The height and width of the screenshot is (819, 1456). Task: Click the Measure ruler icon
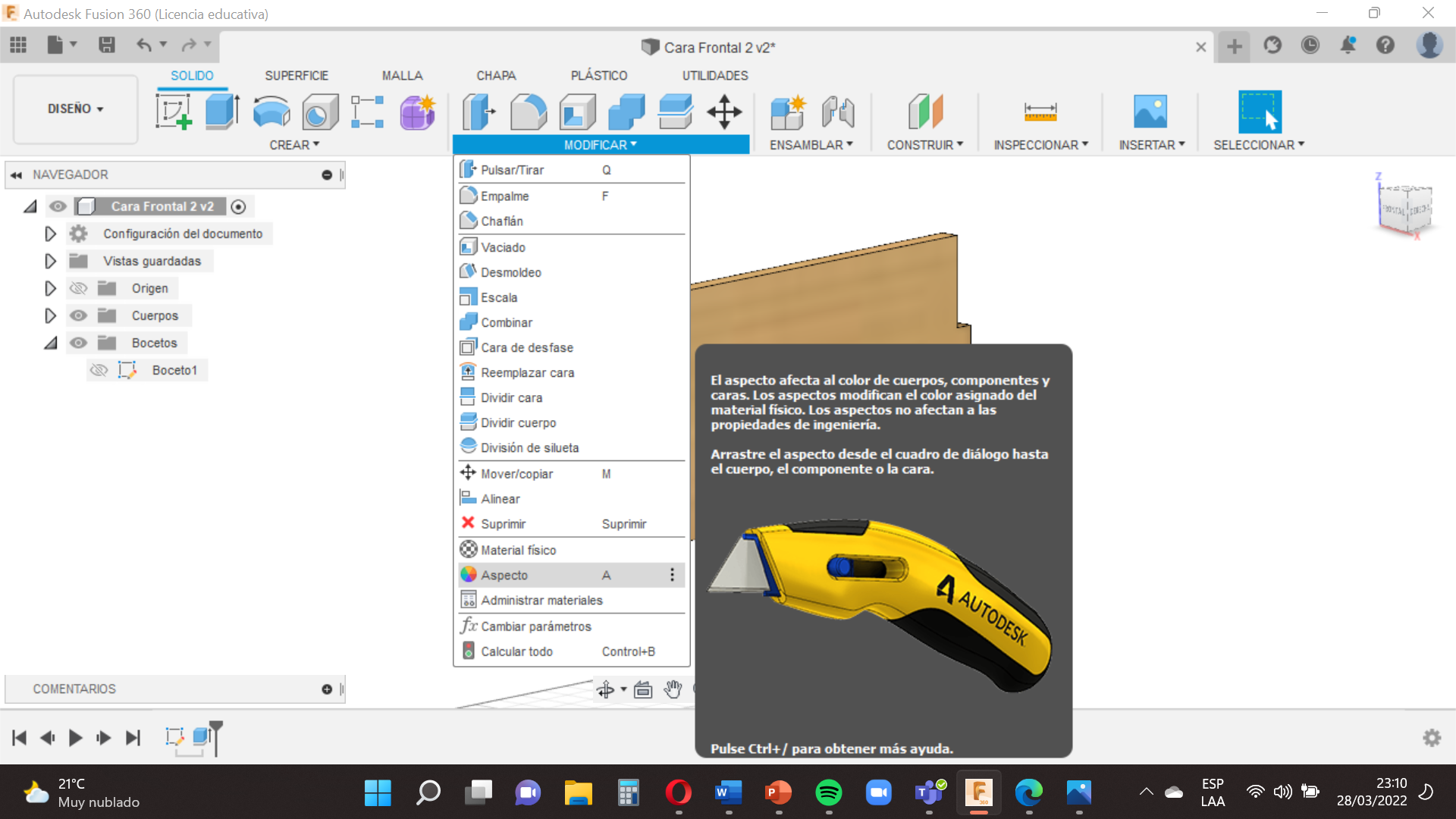click(x=1040, y=112)
